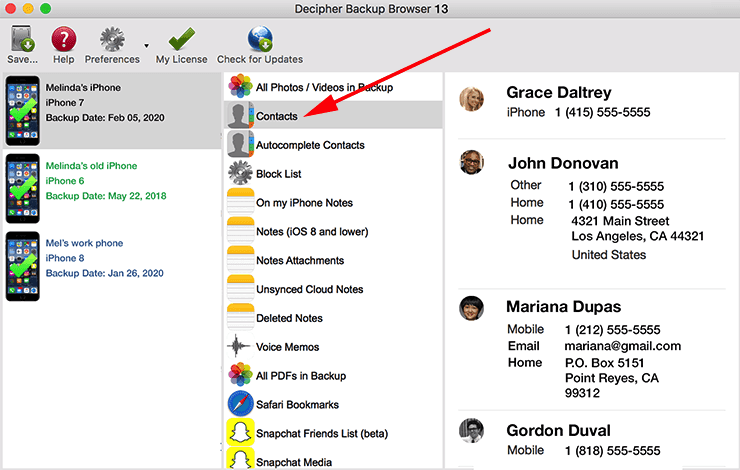
Task: Select Unsynced Cloud Notes label
Action: pos(310,289)
